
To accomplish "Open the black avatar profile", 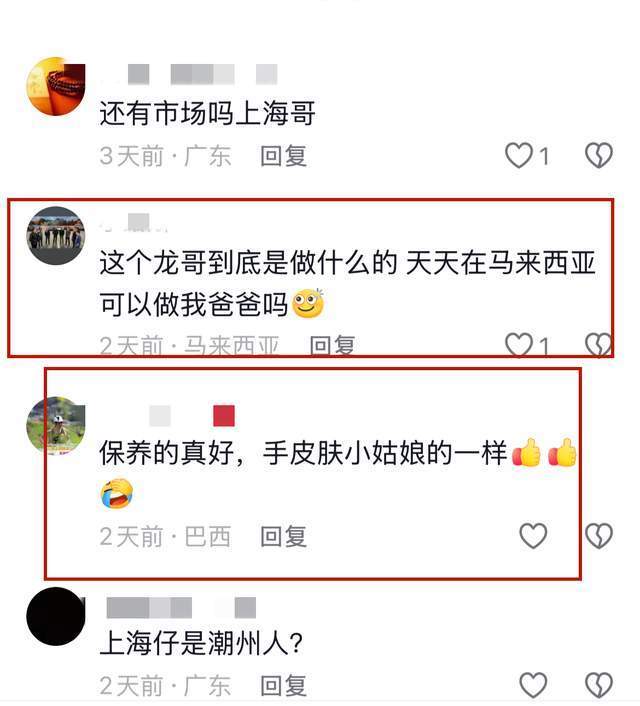I will (x=56, y=616).
